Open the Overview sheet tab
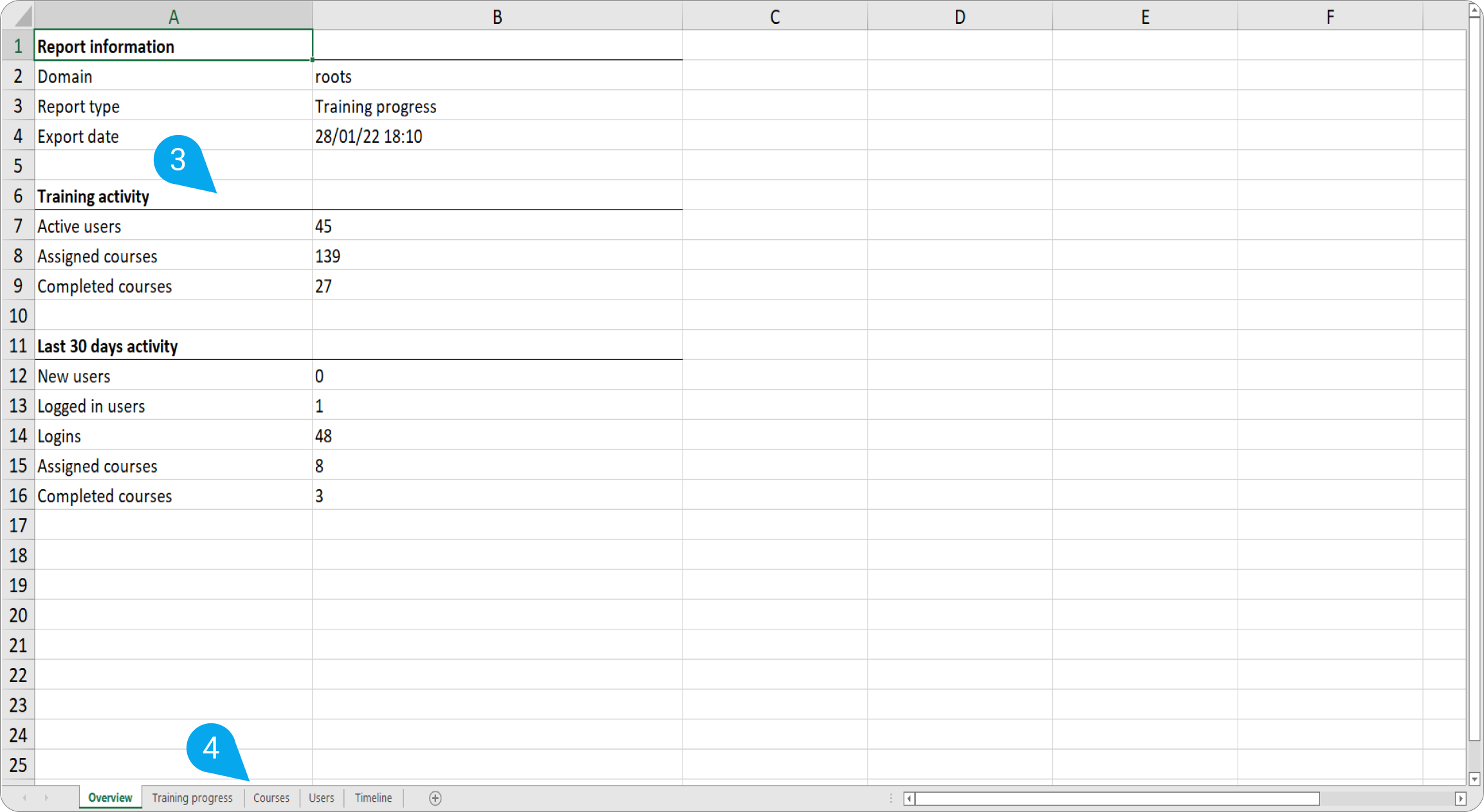 coord(110,798)
